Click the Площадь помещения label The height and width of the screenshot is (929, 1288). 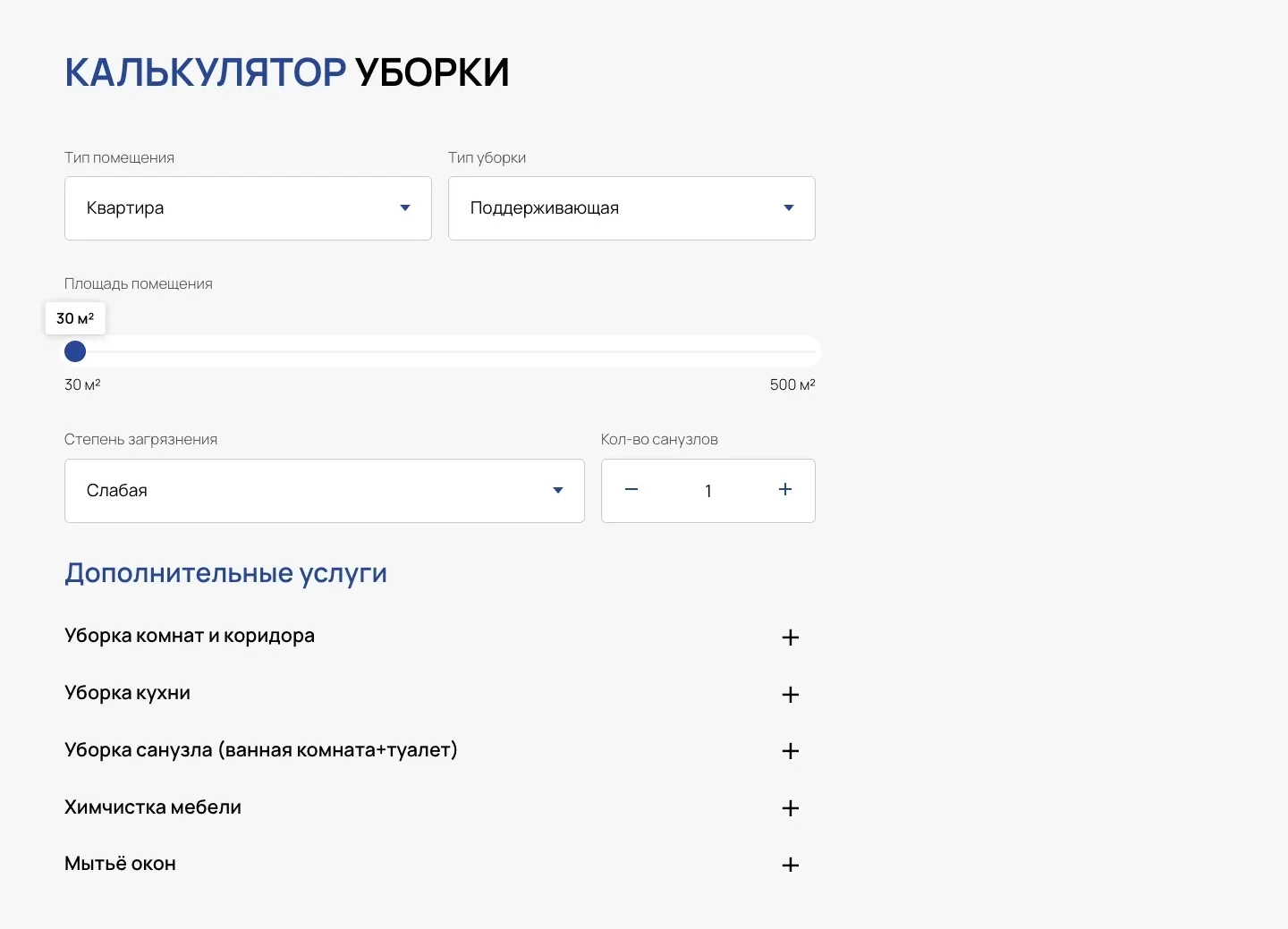[x=139, y=283]
